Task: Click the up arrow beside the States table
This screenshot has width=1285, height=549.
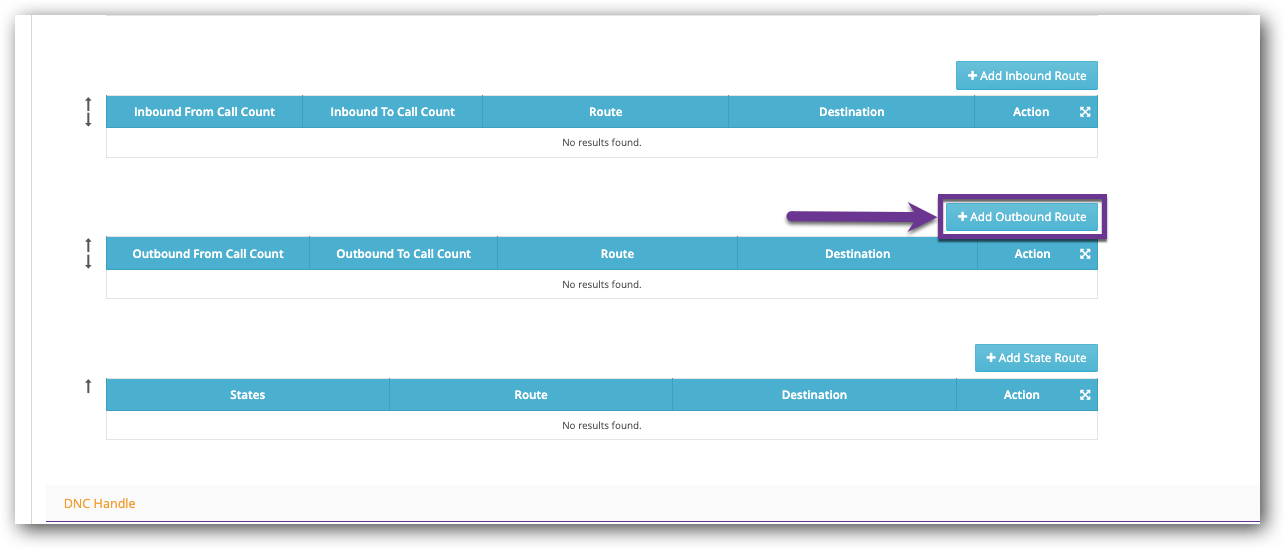Action: click(88, 386)
